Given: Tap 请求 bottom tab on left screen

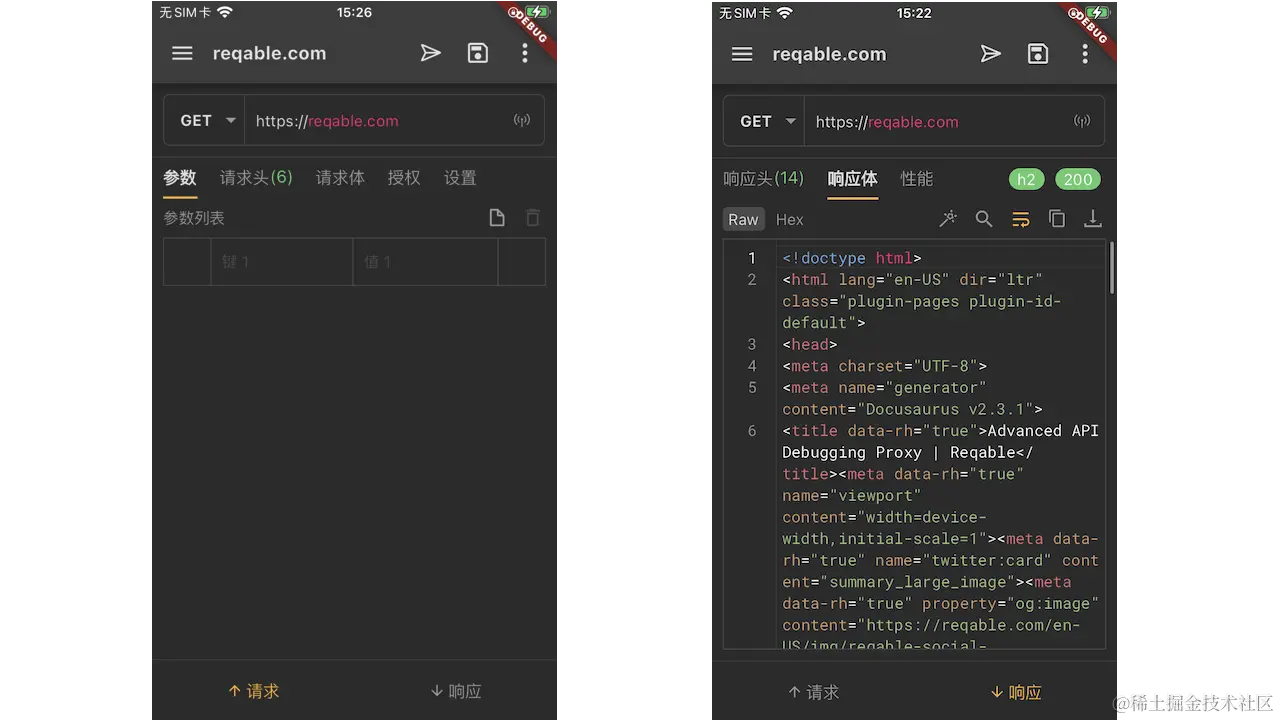Looking at the screenshot, I should coord(253,691).
